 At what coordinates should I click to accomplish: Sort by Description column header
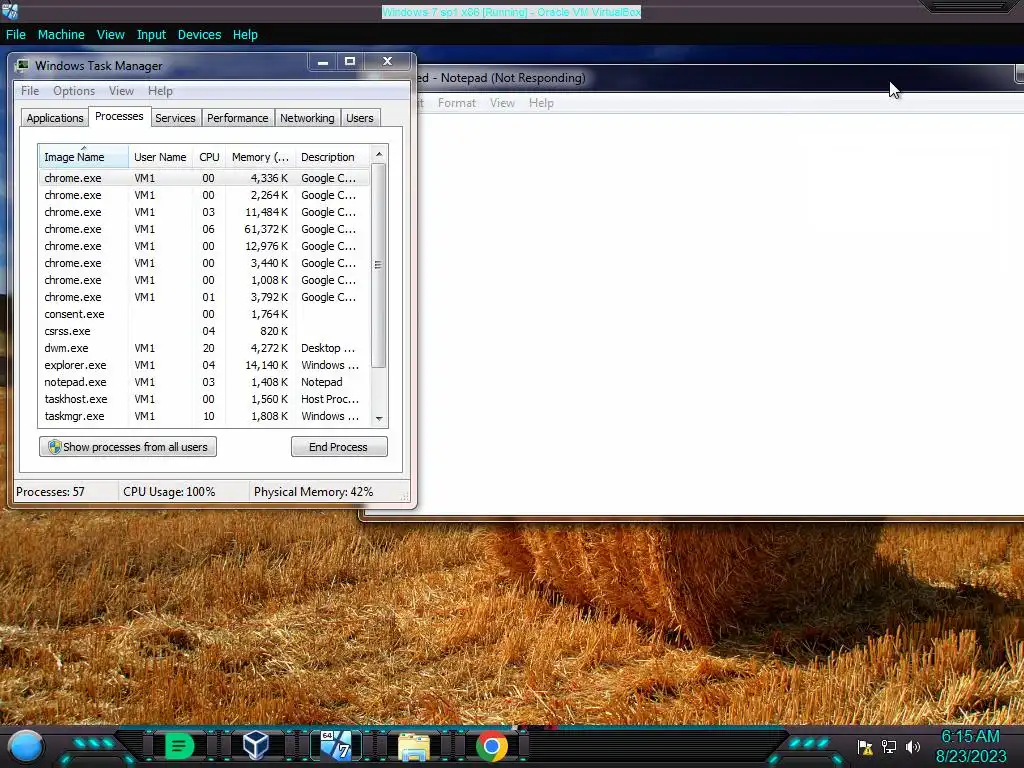[x=332, y=157]
